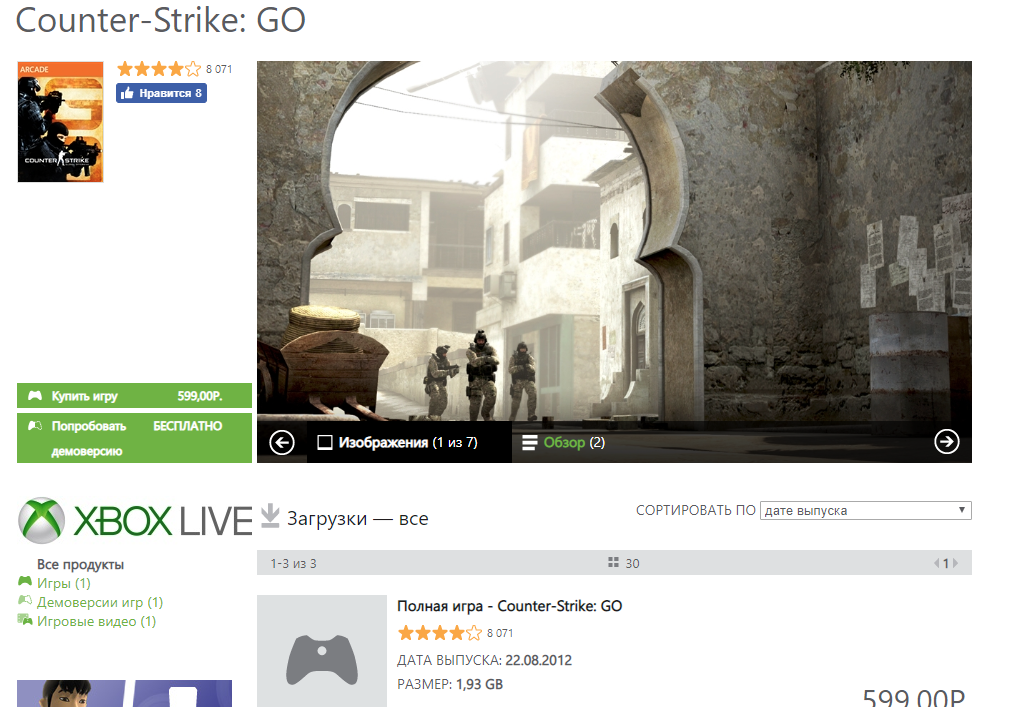Click the avatar banner image at bottom left
Viewport: 1035px width, 707px height.
(124, 693)
